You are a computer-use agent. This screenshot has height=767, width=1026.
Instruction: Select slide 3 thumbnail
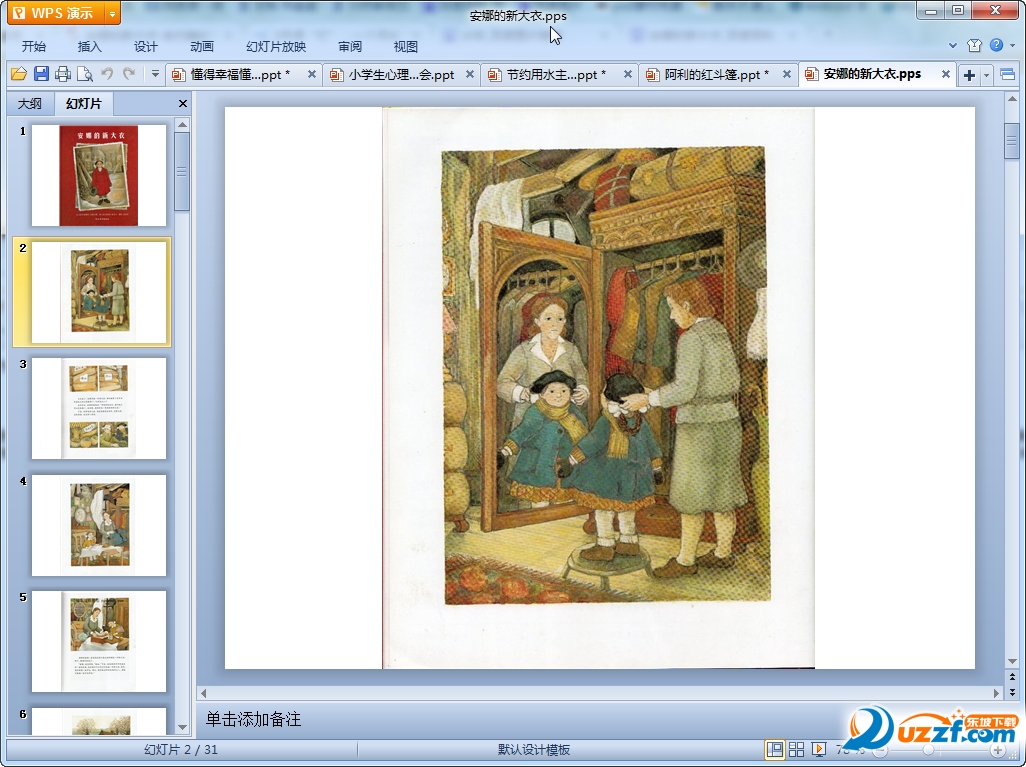coord(99,408)
